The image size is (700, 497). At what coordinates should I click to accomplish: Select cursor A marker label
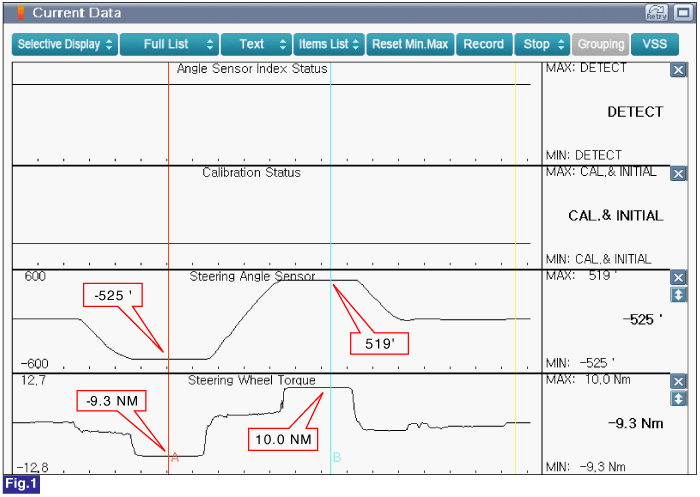175,458
